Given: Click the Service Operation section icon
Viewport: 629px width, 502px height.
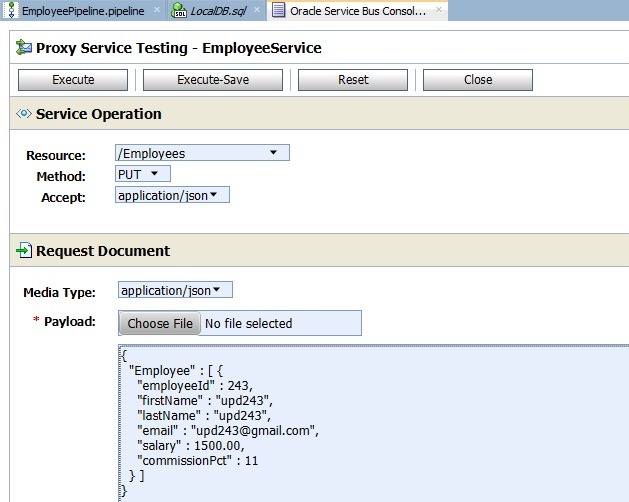Looking at the screenshot, I should [24, 114].
